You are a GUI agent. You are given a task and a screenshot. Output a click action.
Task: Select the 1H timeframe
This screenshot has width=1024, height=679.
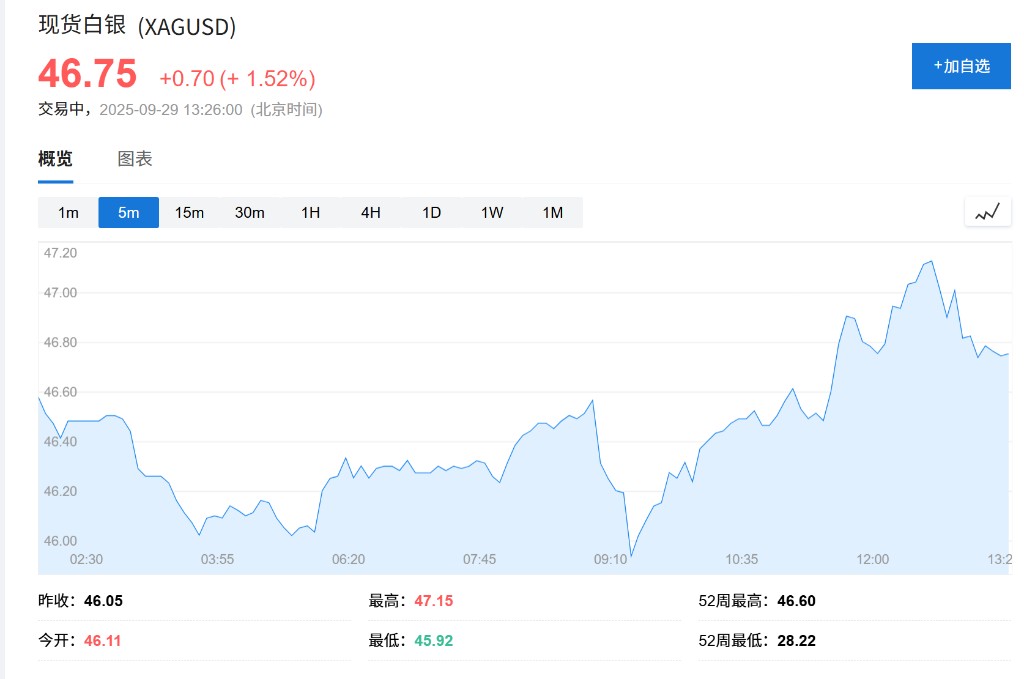tap(310, 213)
